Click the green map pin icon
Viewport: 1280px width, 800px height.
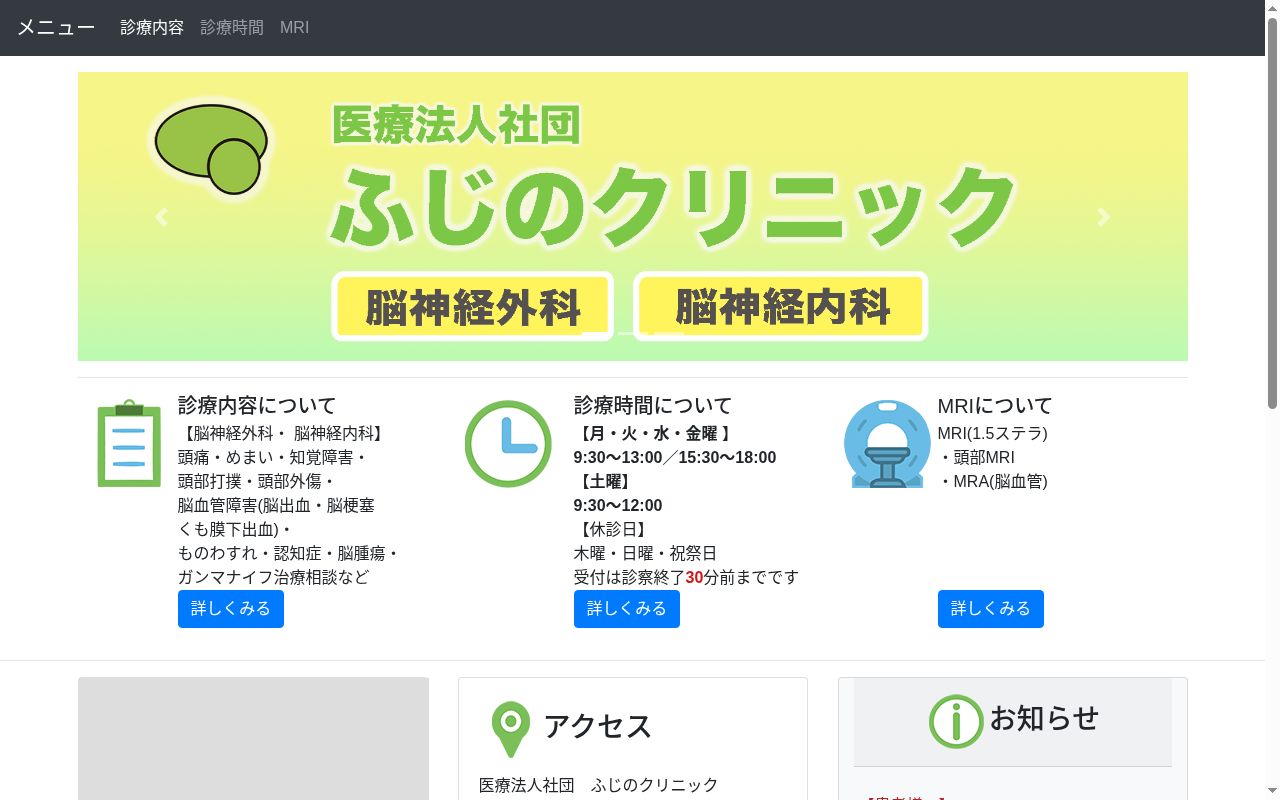tap(511, 729)
